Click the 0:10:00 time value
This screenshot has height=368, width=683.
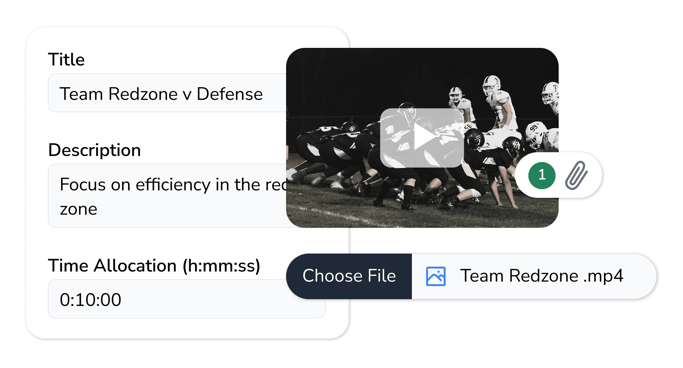(x=91, y=300)
